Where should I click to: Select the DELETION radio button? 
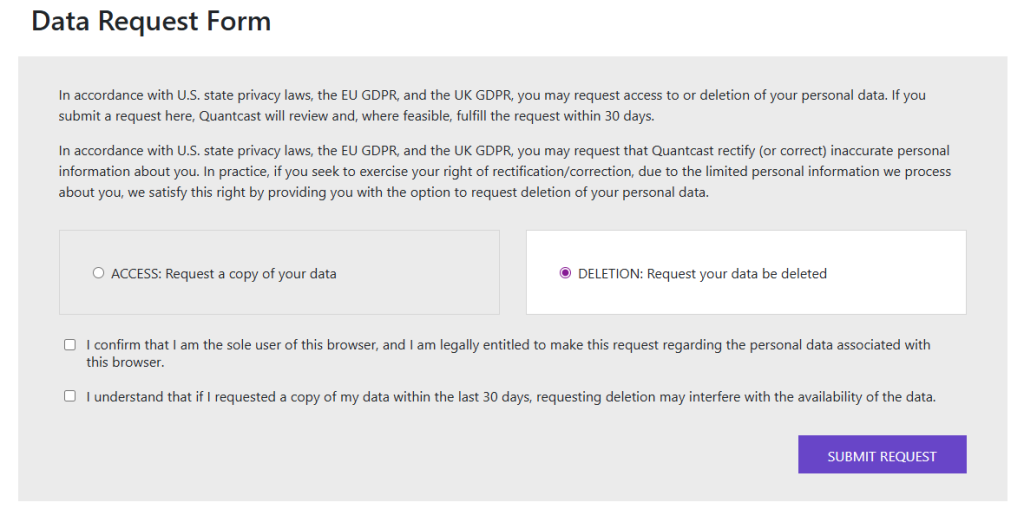[565, 273]
